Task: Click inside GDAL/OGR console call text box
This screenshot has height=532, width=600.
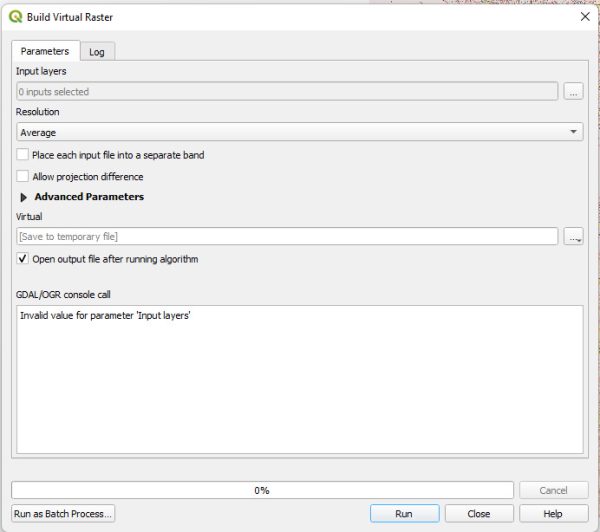Action: pos(299,380)
